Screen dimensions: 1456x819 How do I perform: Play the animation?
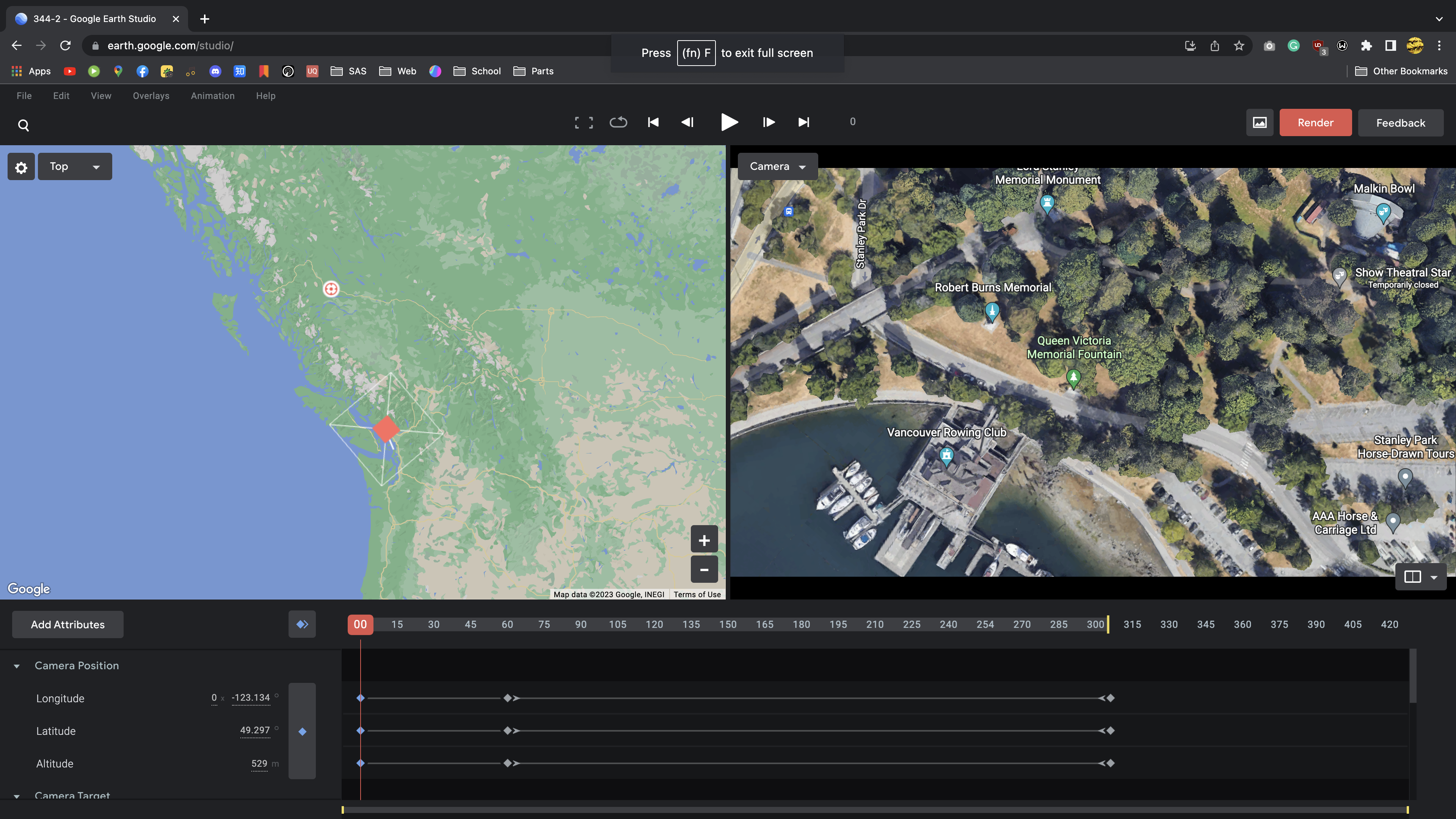pos(729,122)
